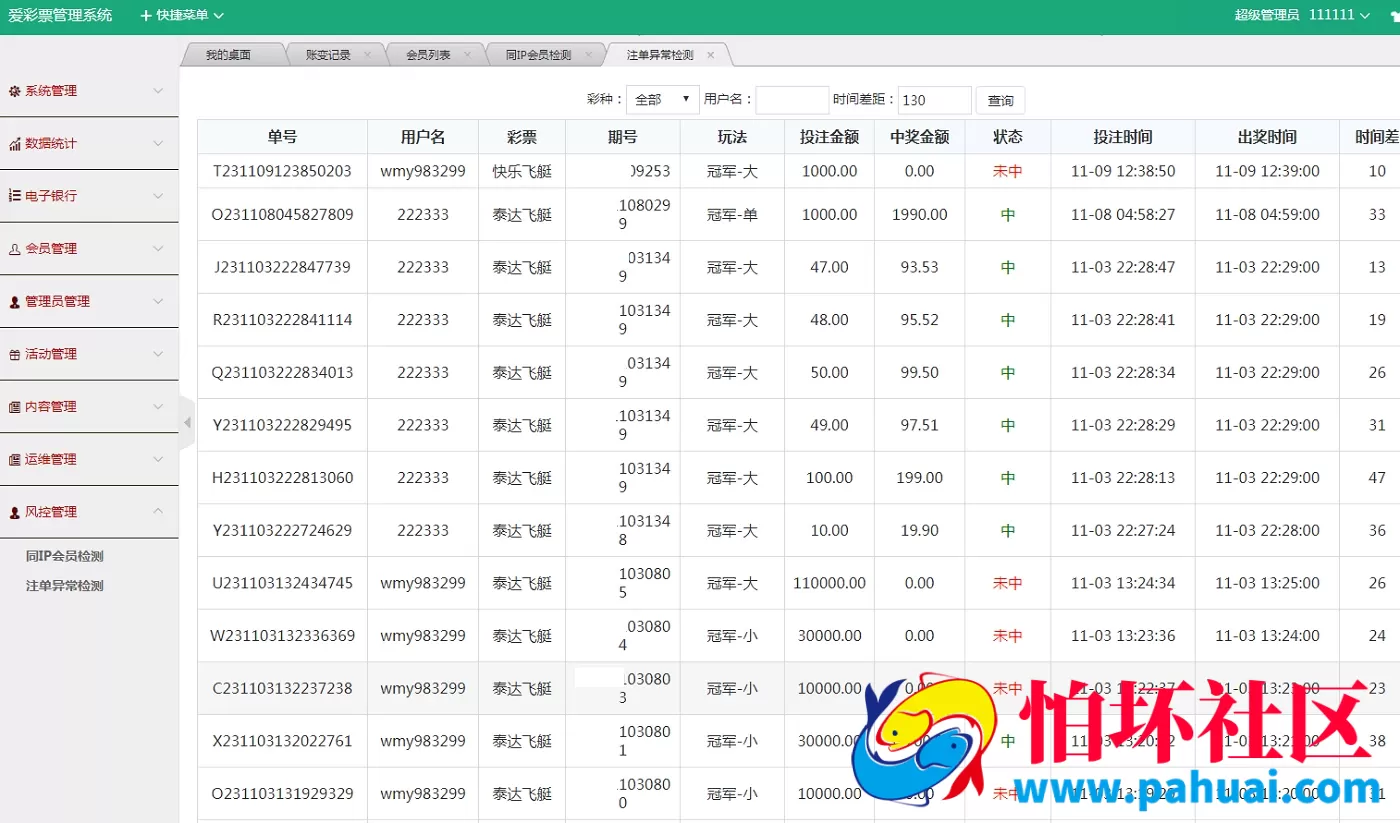Click the 超级管理员 label
Image resolution: width=1400 pixels, height=823 pixels.
click(x=1266, y=15)
